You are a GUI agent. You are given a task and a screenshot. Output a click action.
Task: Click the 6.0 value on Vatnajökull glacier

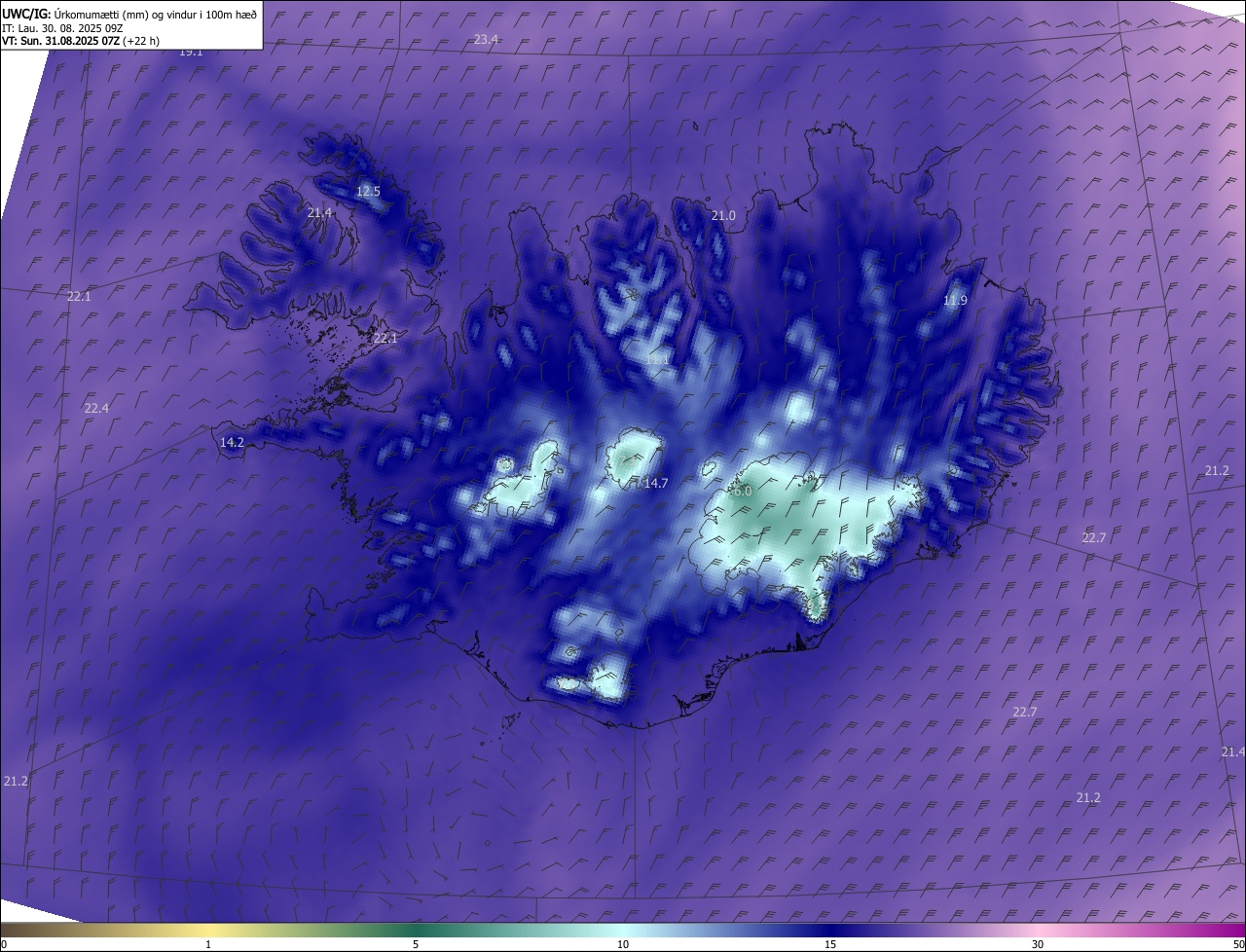click(x=743, y=491)
